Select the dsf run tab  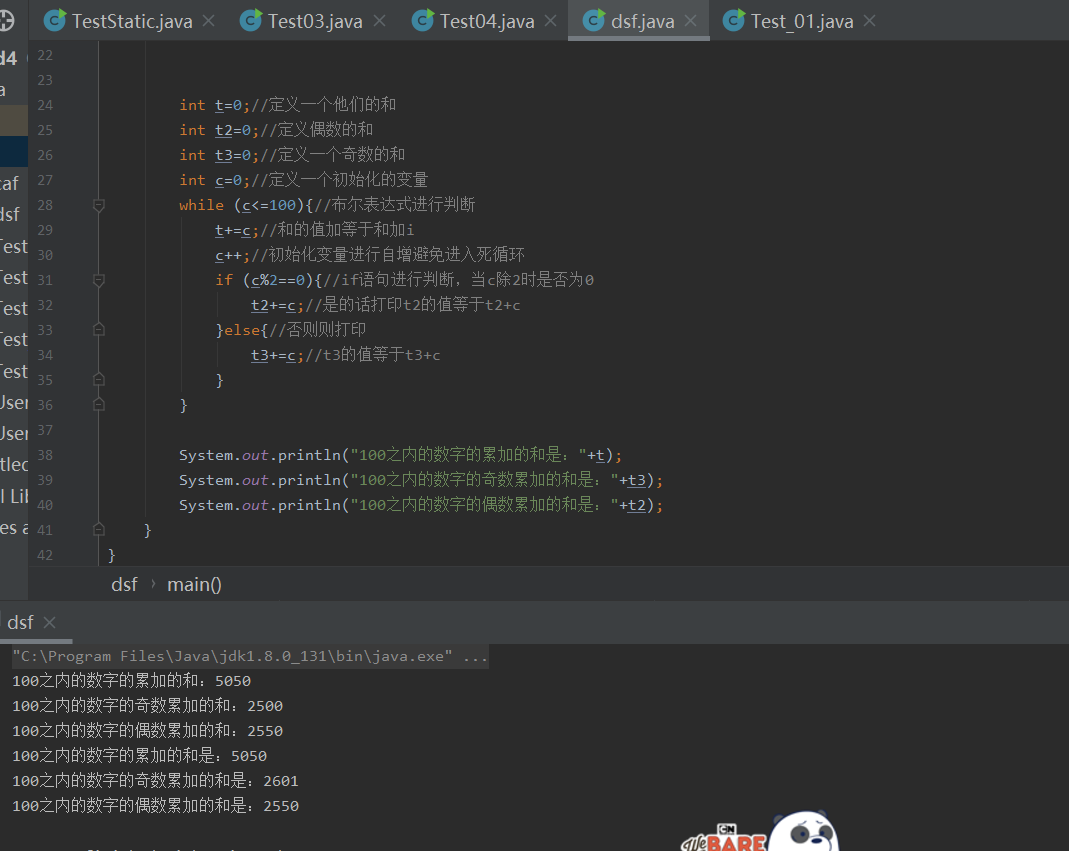pos(20,623)
